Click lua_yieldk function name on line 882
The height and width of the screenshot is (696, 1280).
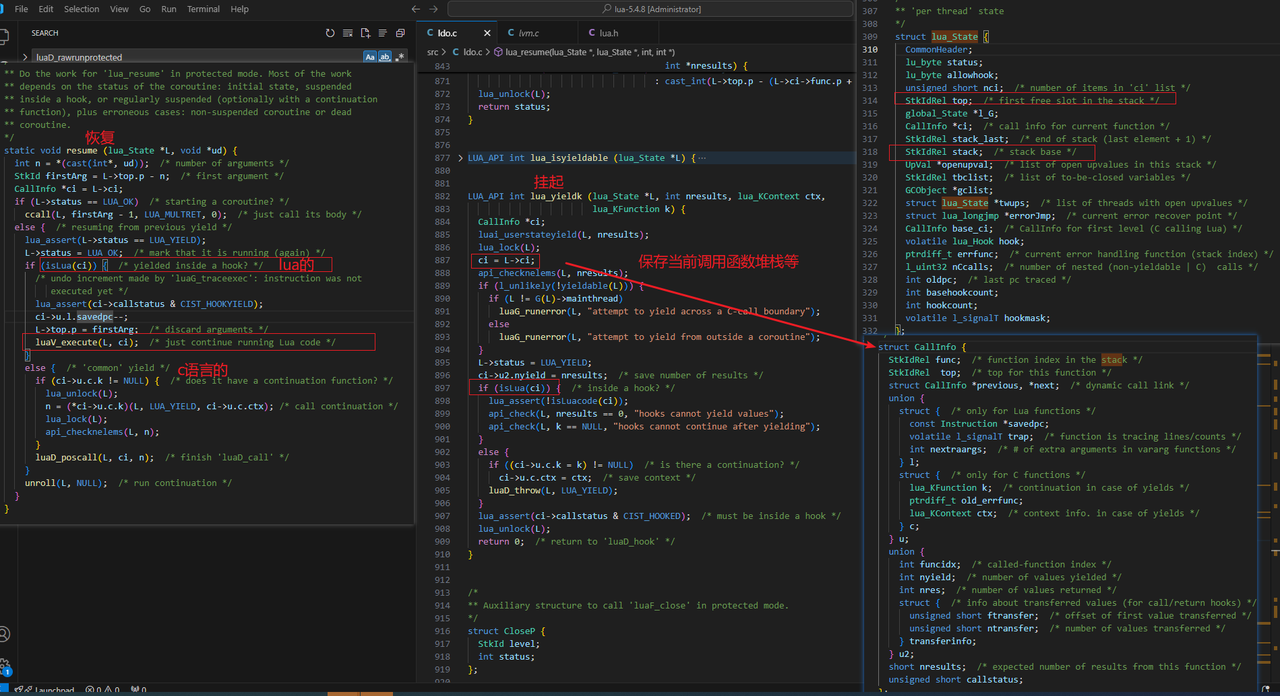click(556, 196)
